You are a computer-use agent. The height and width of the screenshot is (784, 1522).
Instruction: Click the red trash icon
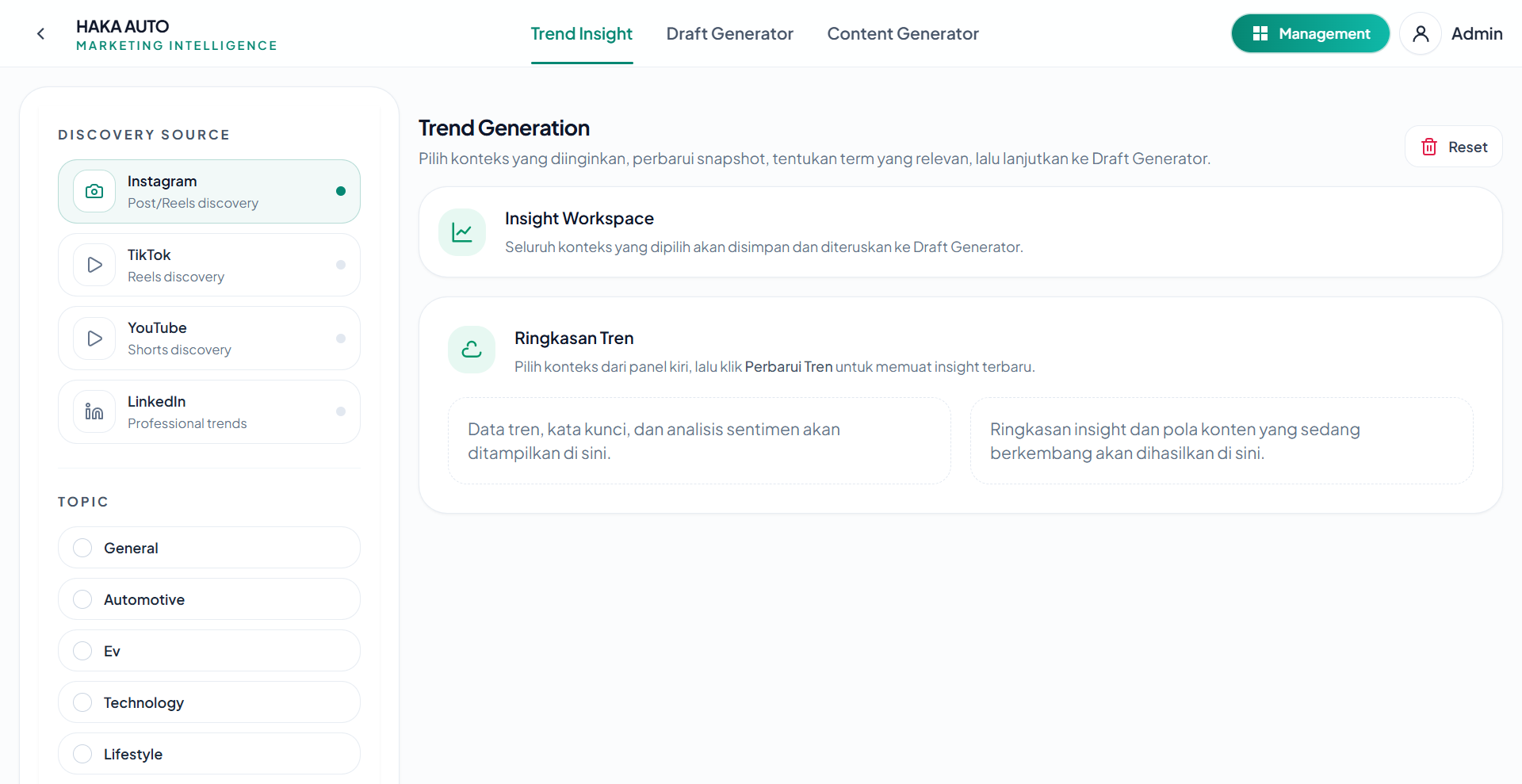coord(1429,147)
